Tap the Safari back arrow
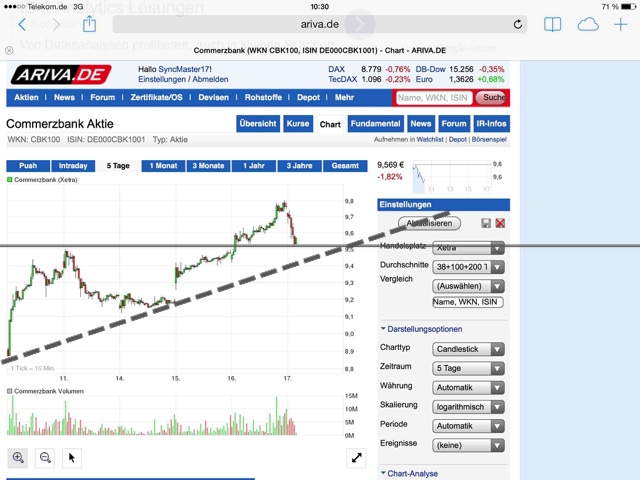This screenshot has height=480, width=640. point(22,24)
